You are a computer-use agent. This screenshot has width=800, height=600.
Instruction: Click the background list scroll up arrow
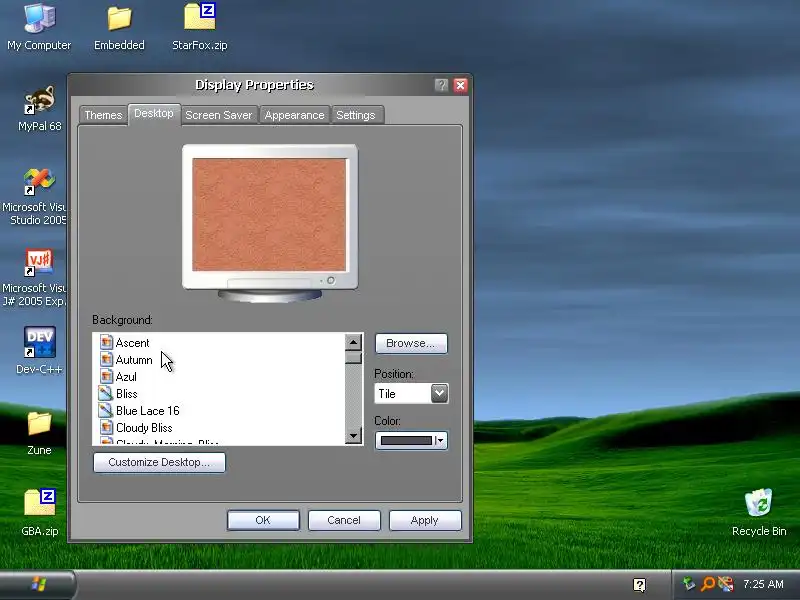click(x=353, y=342)
